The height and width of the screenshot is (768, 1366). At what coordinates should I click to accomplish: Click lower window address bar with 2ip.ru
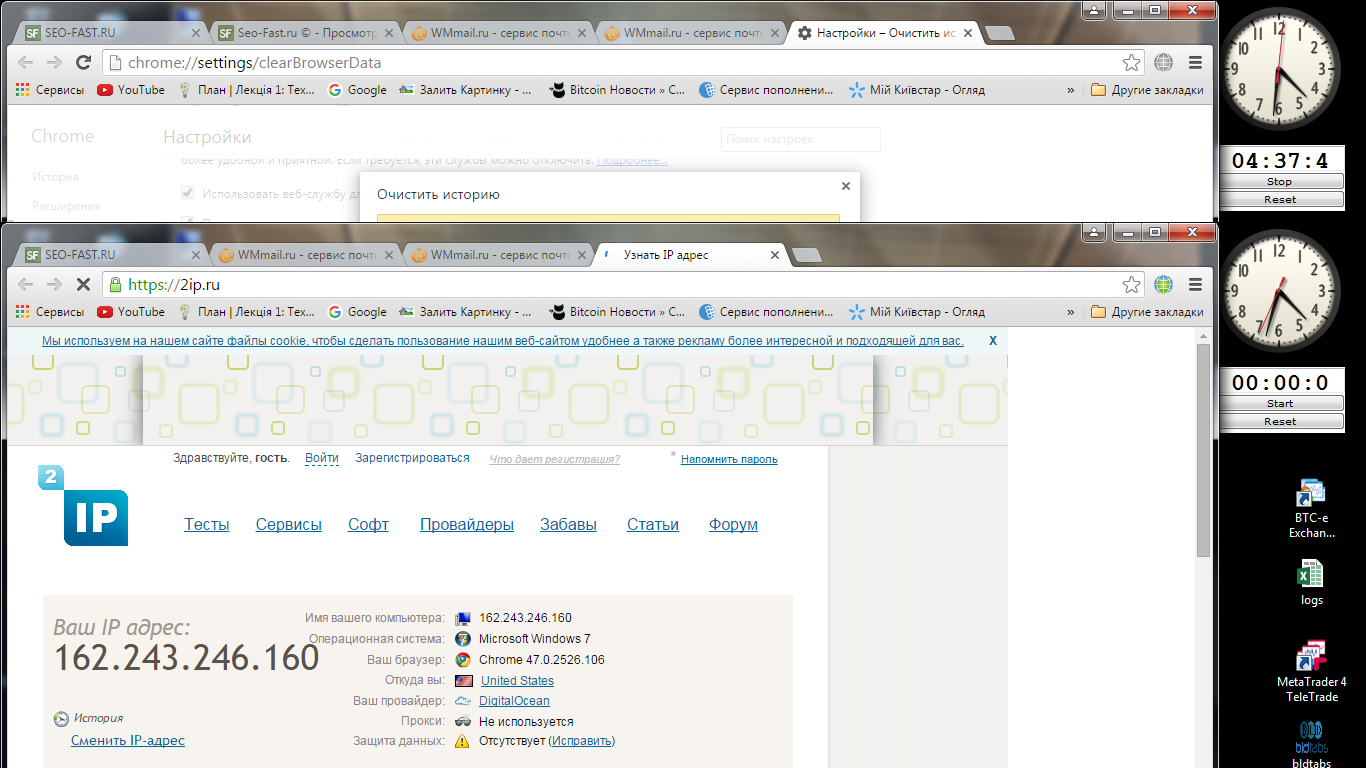click(625, 285)
